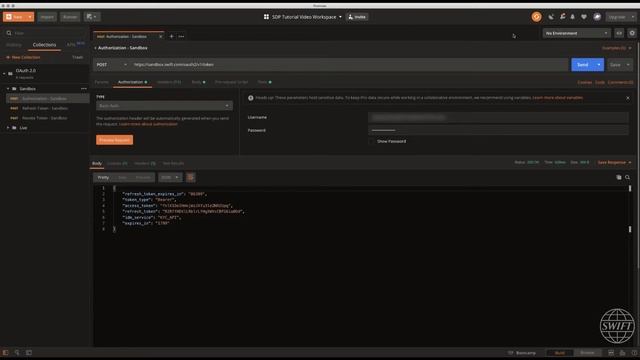The image size is (640, 360).
Task: Switch to the Params request tab
Action: 102,82
